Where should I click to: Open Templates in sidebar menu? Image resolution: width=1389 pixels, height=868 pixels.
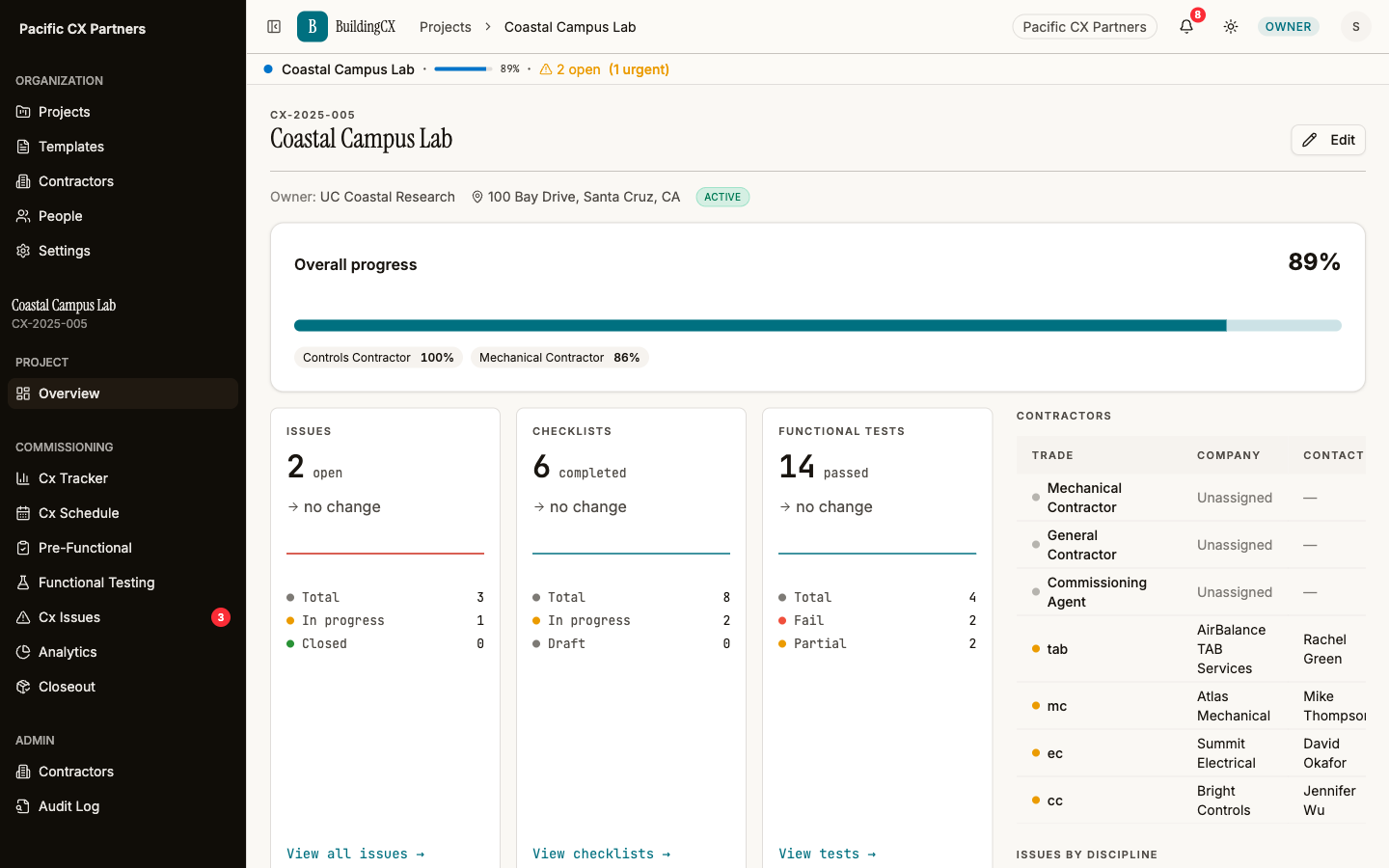point(123,147)
